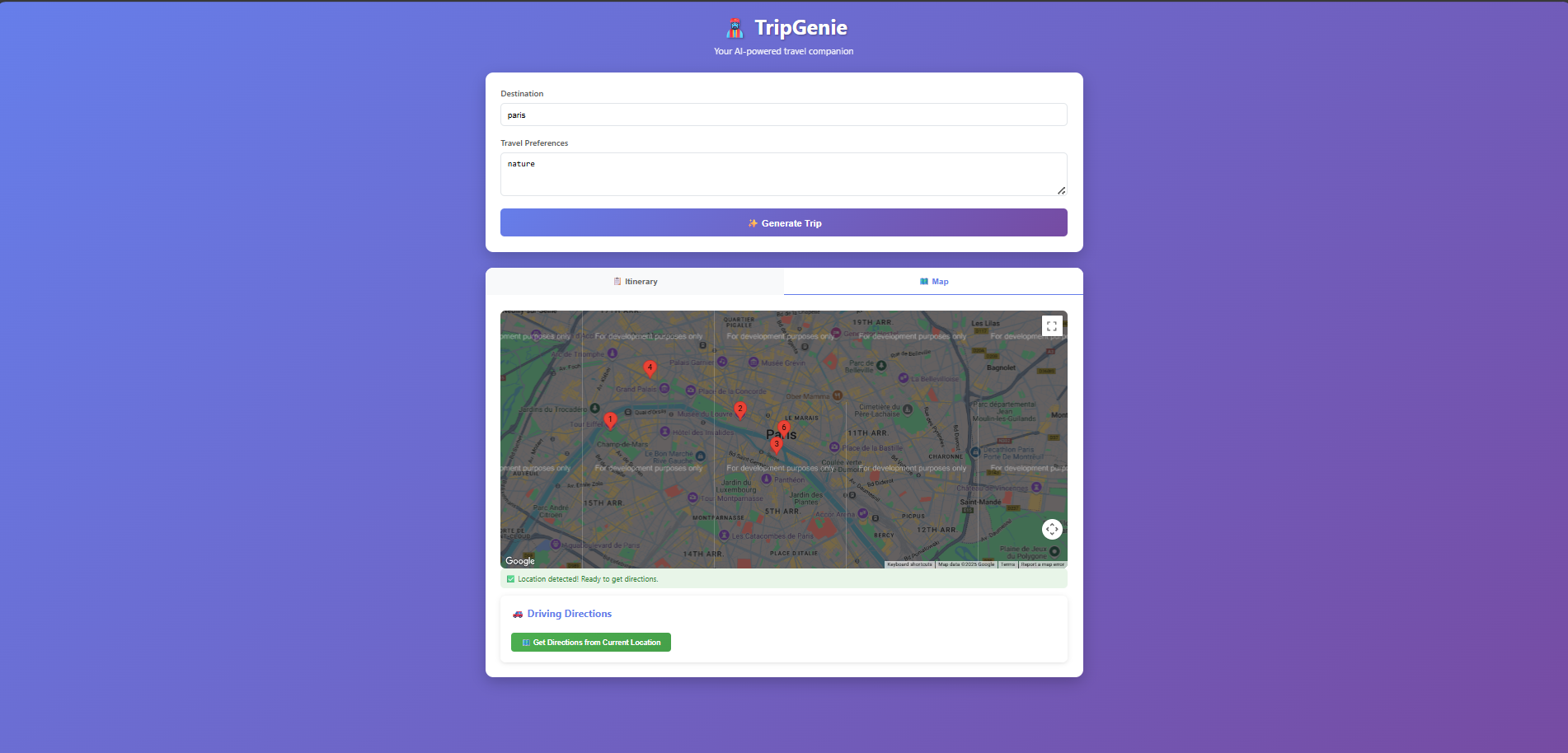1568x753 pixels.
Task: Click the Parc de Belleville park icon
Action: pos(881,366)
